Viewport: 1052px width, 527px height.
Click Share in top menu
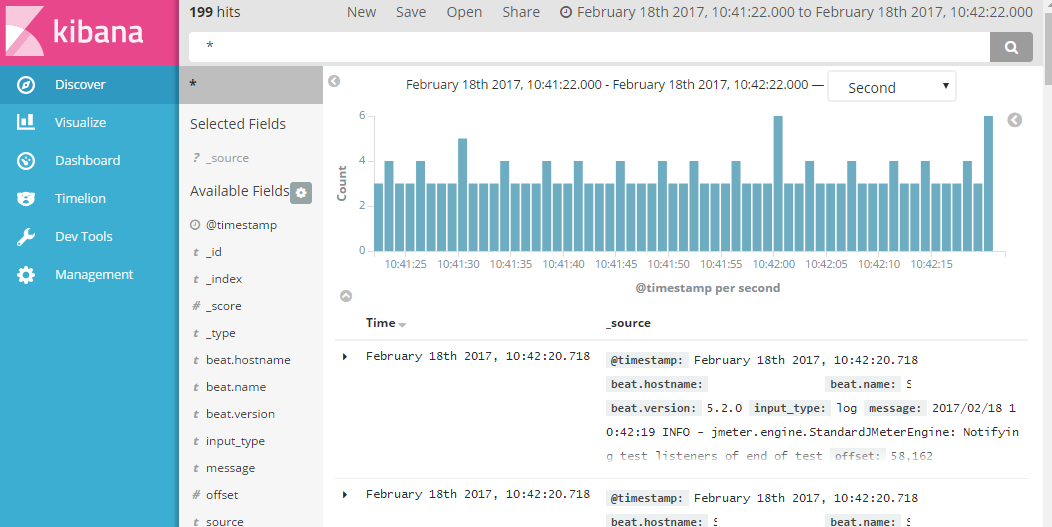pos(521,12)
